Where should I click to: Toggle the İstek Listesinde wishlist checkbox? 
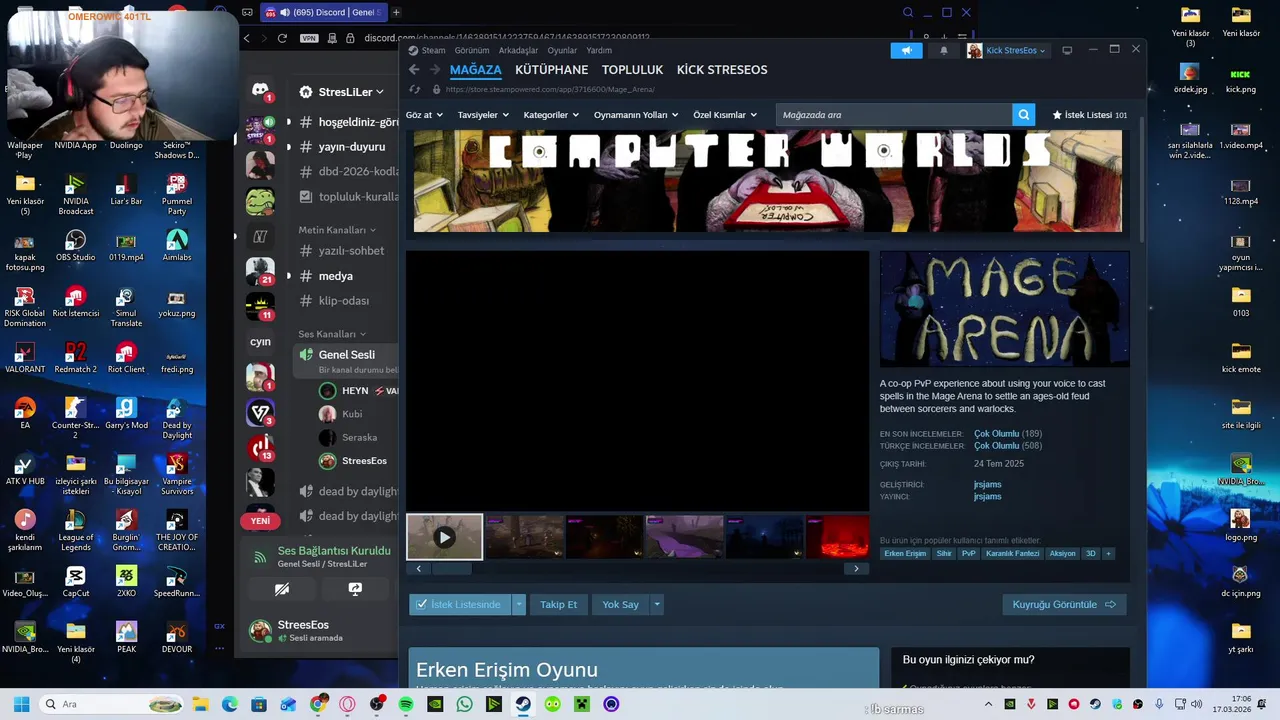pos(422,605)
